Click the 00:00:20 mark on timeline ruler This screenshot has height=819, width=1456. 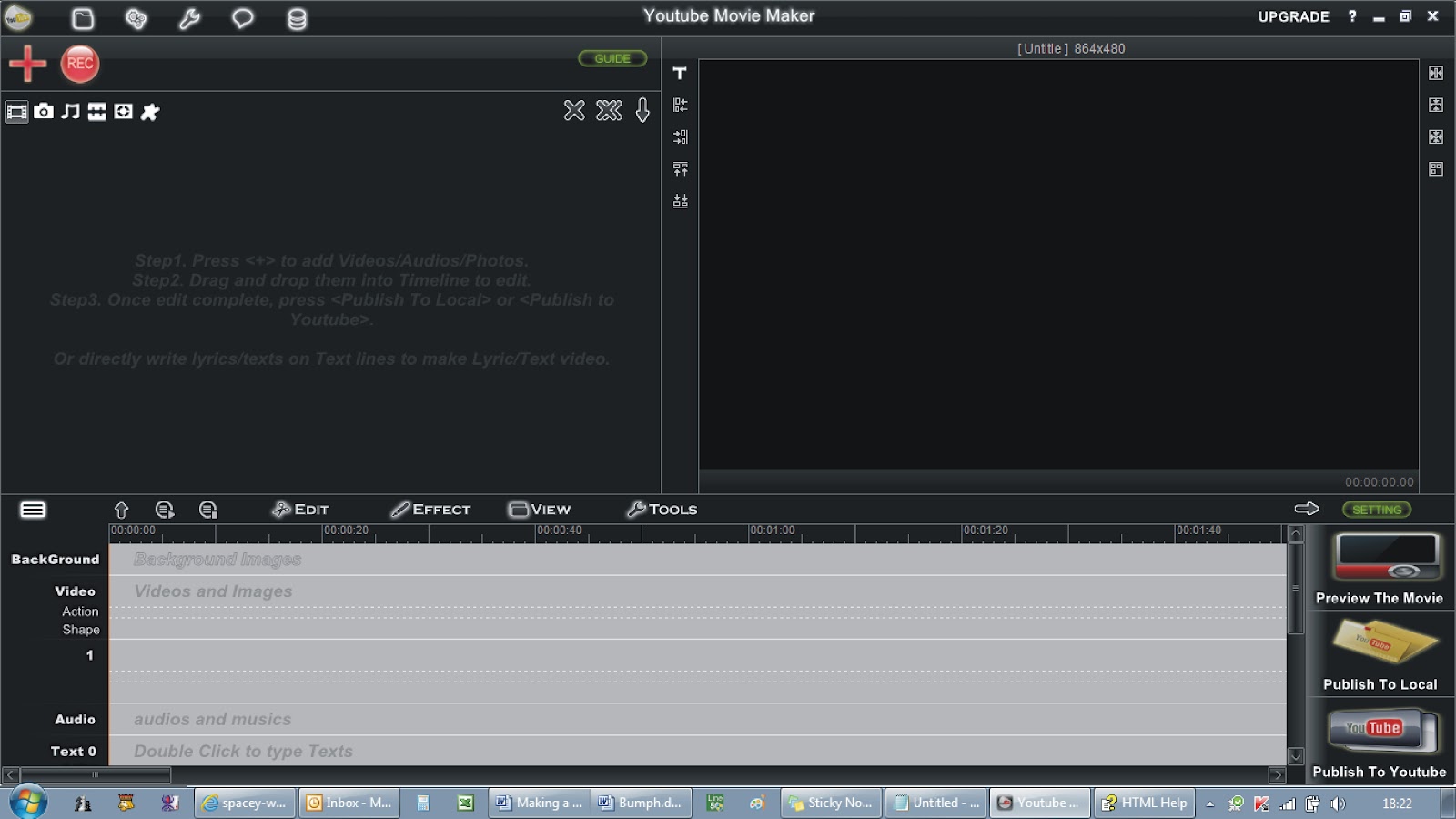click(346, 531)
